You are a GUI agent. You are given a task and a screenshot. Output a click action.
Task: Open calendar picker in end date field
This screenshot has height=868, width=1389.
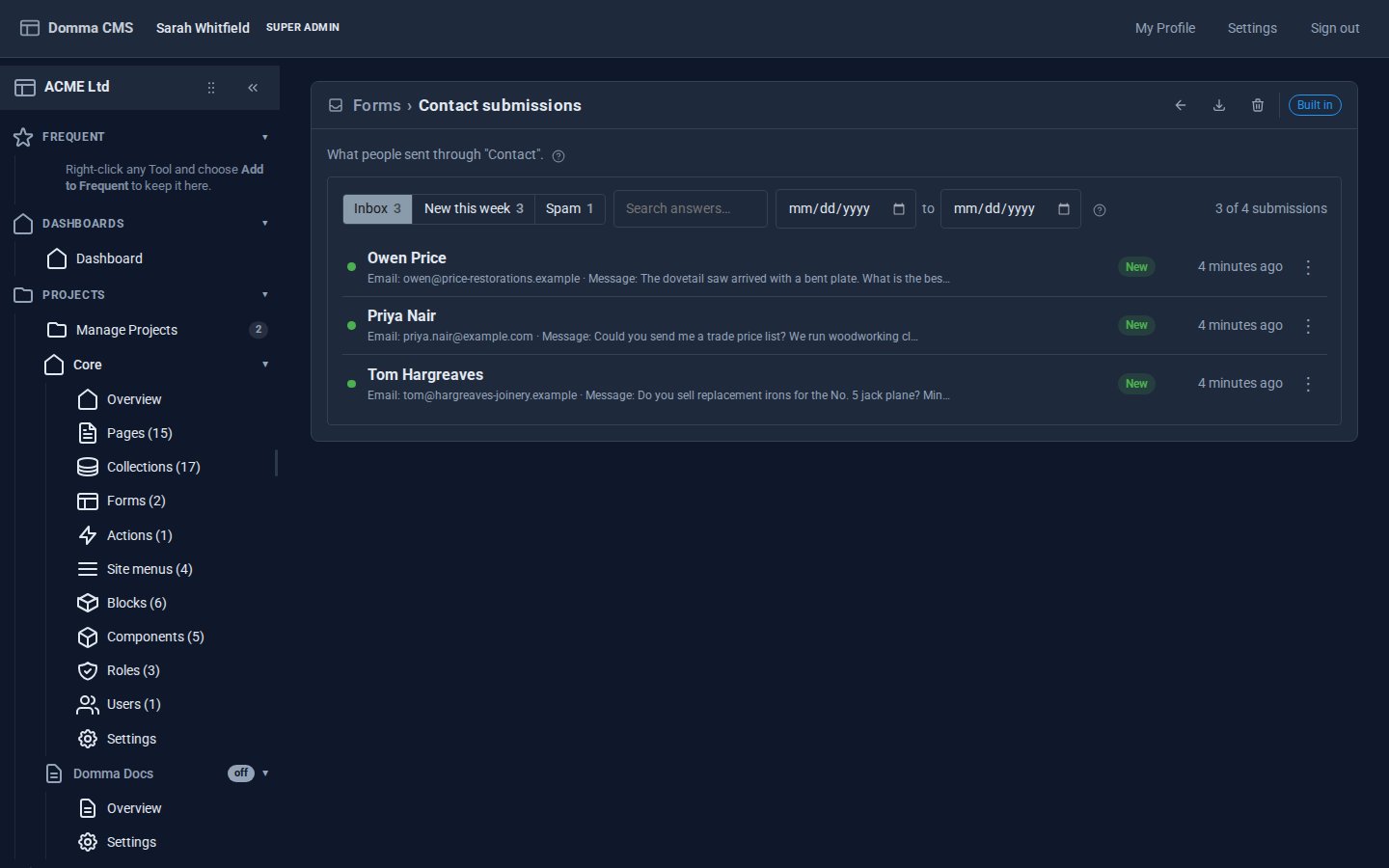1064,209
